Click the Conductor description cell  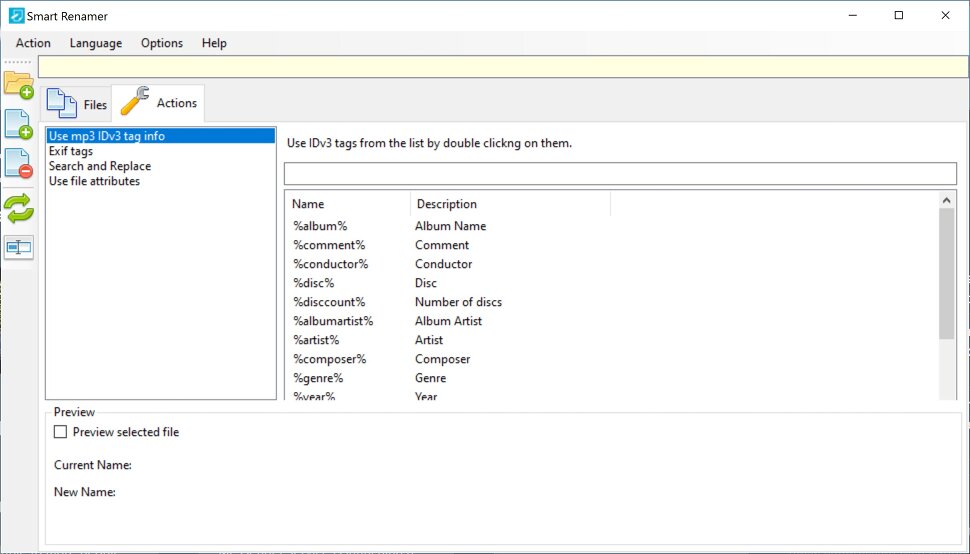(444, 264)
